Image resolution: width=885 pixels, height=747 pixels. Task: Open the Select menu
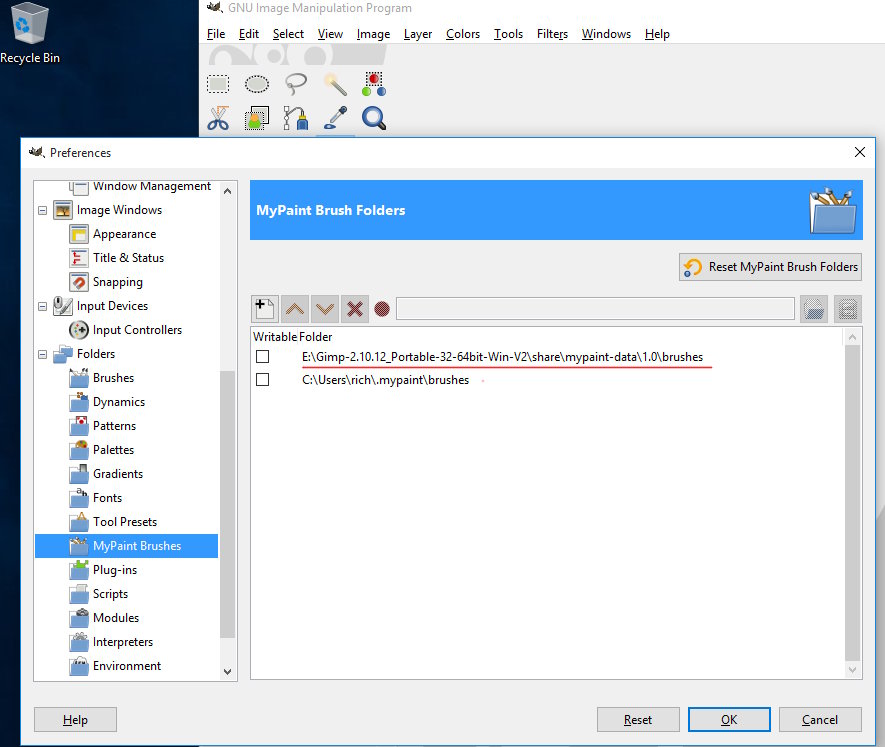288,34
